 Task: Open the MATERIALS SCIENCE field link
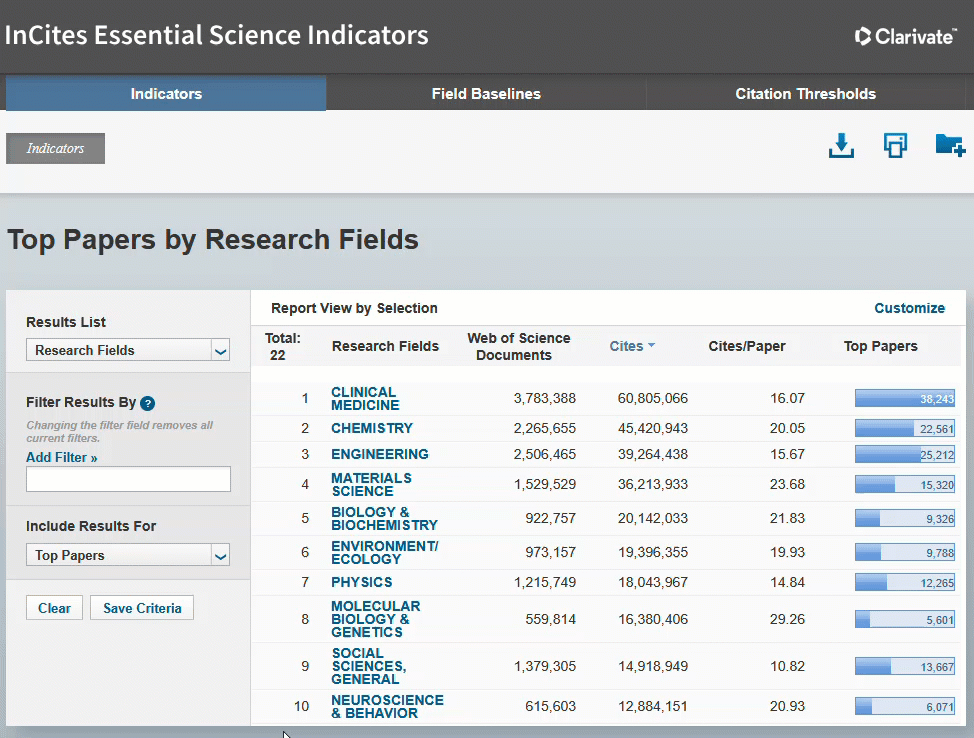(x=371, y=485)
